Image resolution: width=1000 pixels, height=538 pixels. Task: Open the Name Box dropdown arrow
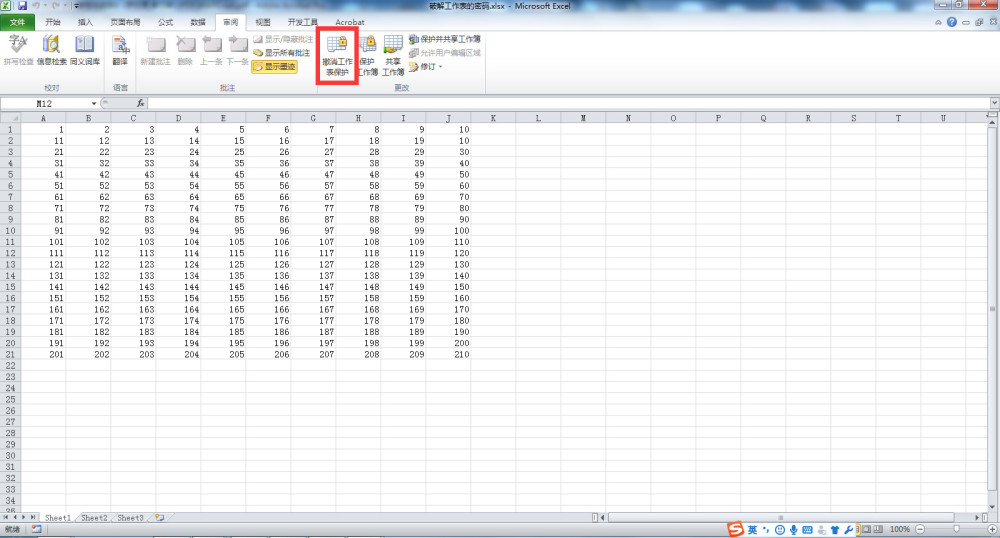tap(94, 103)
